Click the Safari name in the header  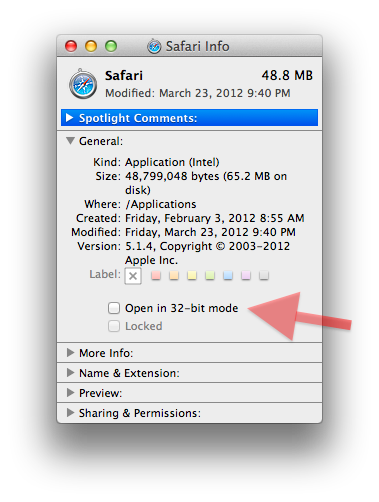(124, 76)
